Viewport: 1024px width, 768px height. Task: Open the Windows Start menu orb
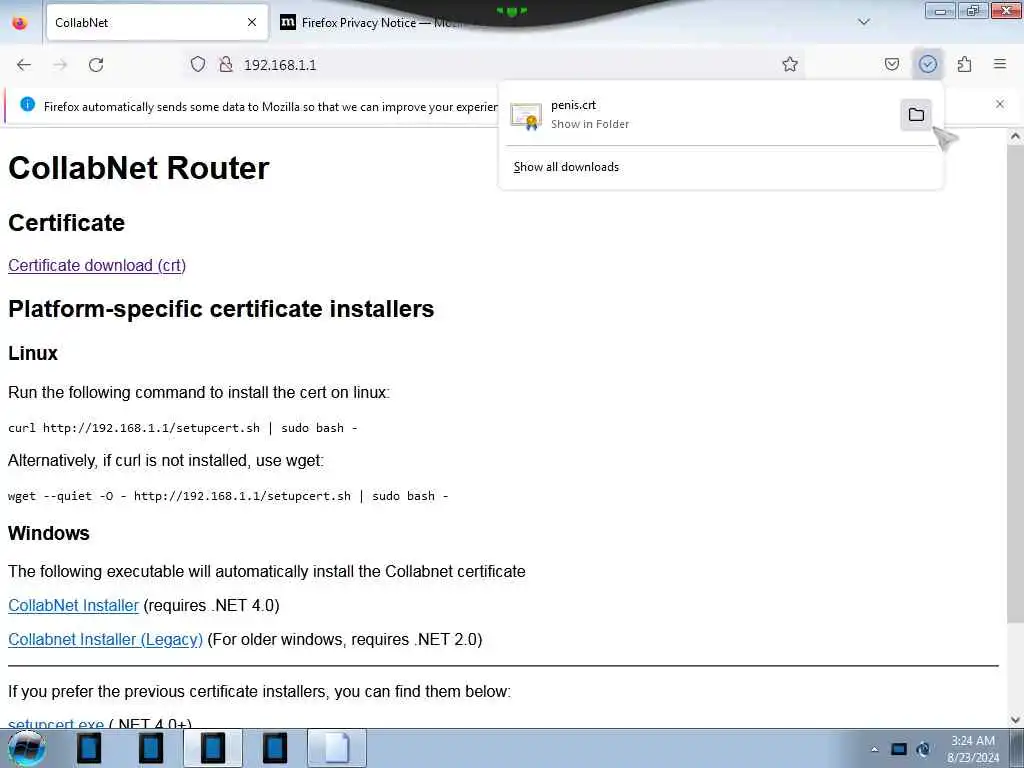pos(27,748)
